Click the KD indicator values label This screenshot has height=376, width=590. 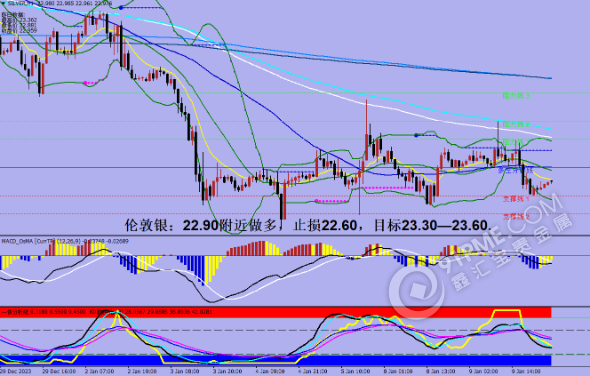[x=151, y=312]
